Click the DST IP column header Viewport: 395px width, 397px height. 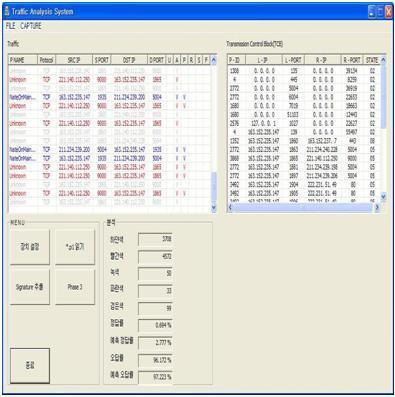[x=129, y=60]
